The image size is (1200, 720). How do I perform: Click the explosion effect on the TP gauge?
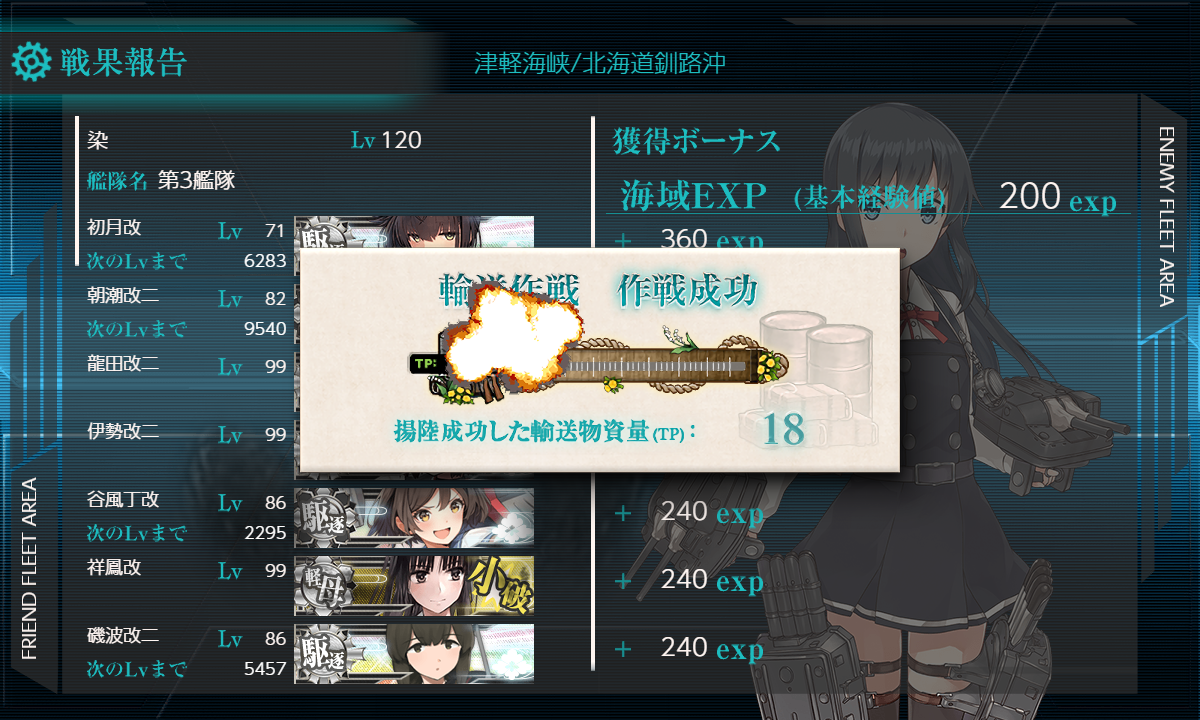503,335
